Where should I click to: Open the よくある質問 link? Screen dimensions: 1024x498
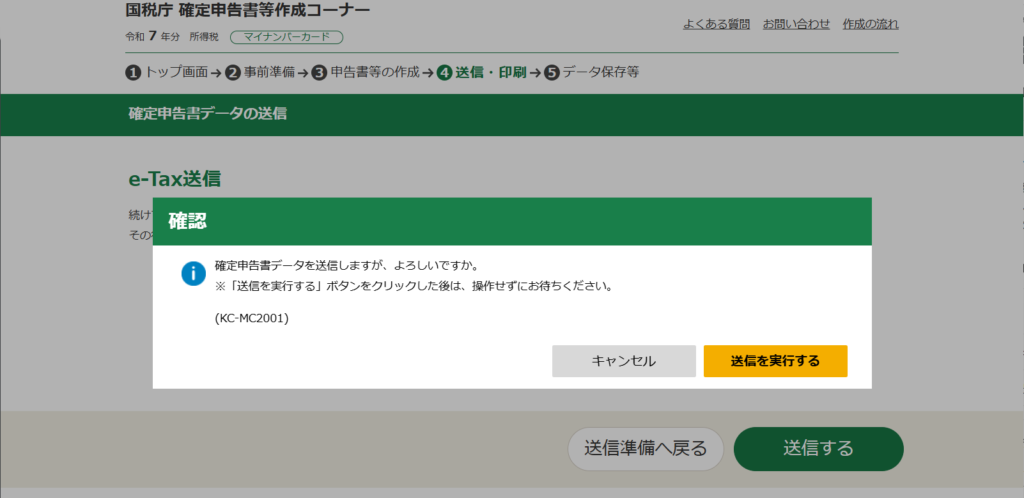click(714, 24)
